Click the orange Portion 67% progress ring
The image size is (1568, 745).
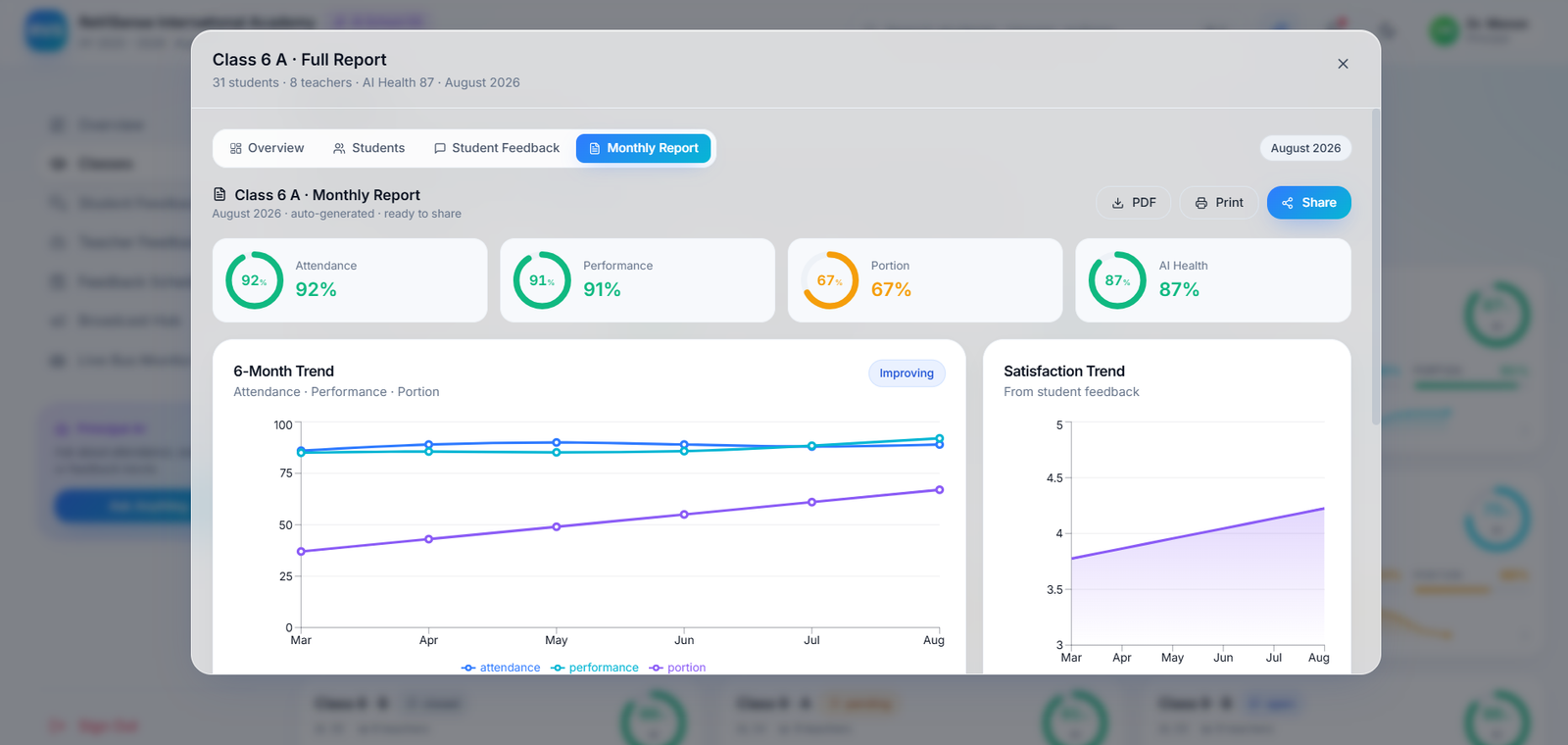(x=830, y=280)
